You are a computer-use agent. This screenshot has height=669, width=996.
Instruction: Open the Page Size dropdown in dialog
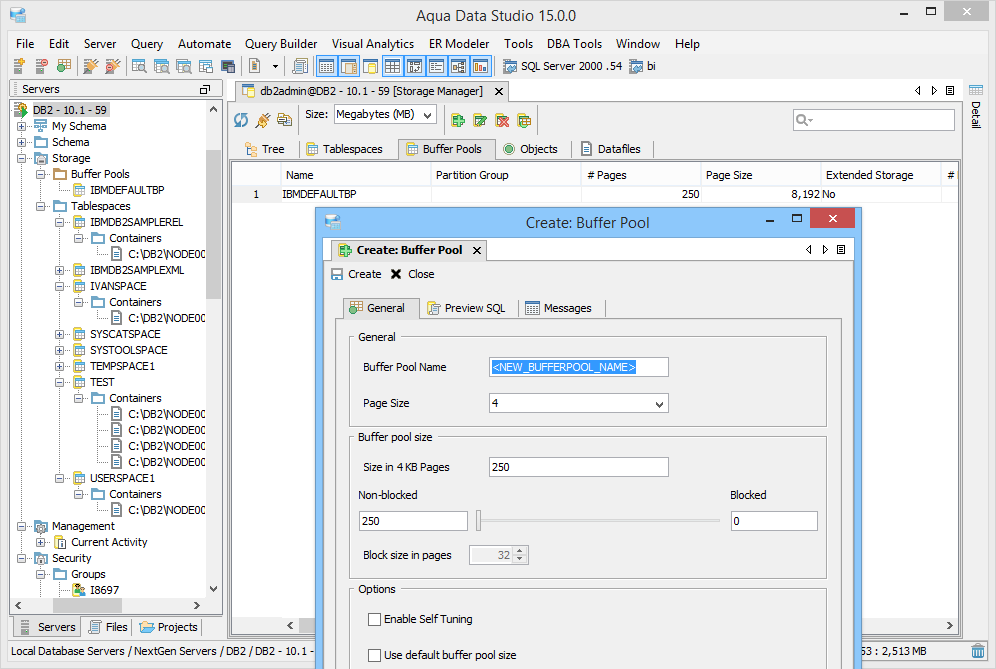(x=578, y=403)
